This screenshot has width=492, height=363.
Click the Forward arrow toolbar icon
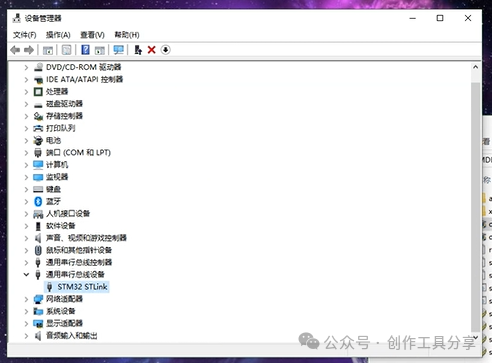[x=29, y=50]
